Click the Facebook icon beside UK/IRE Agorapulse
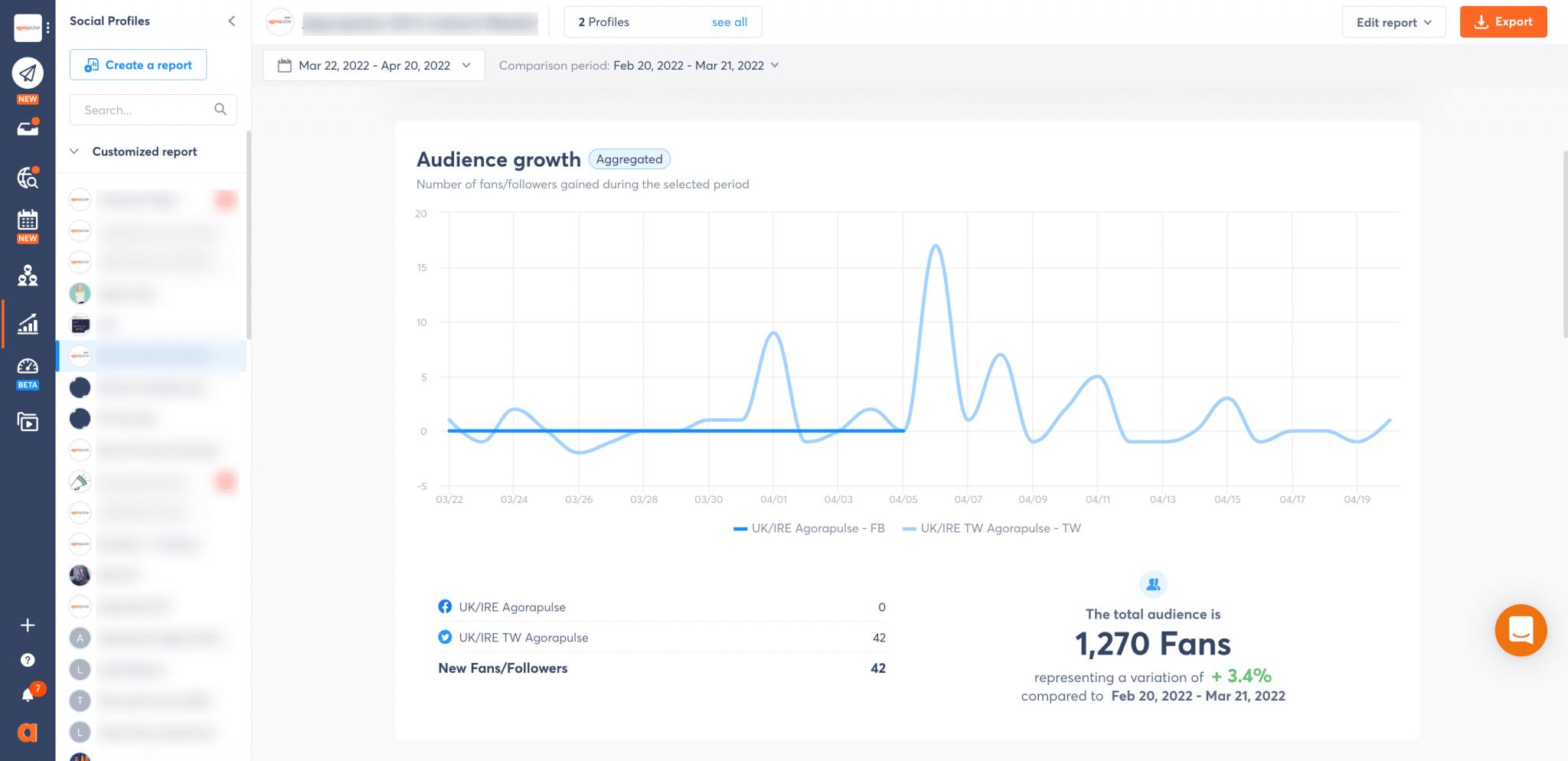The image size is (1568, 761). (445, 606)
